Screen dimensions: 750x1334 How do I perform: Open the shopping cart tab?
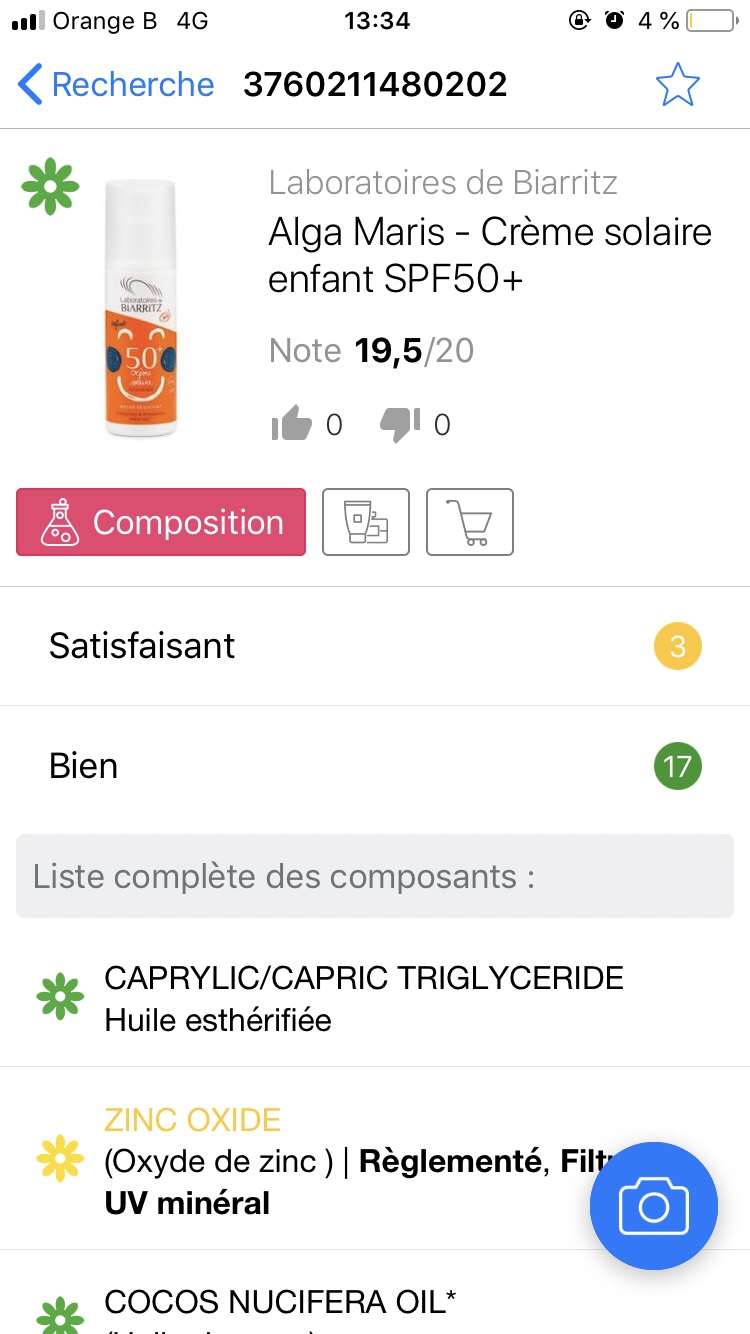pyautogui.click(x=469, y=522)
